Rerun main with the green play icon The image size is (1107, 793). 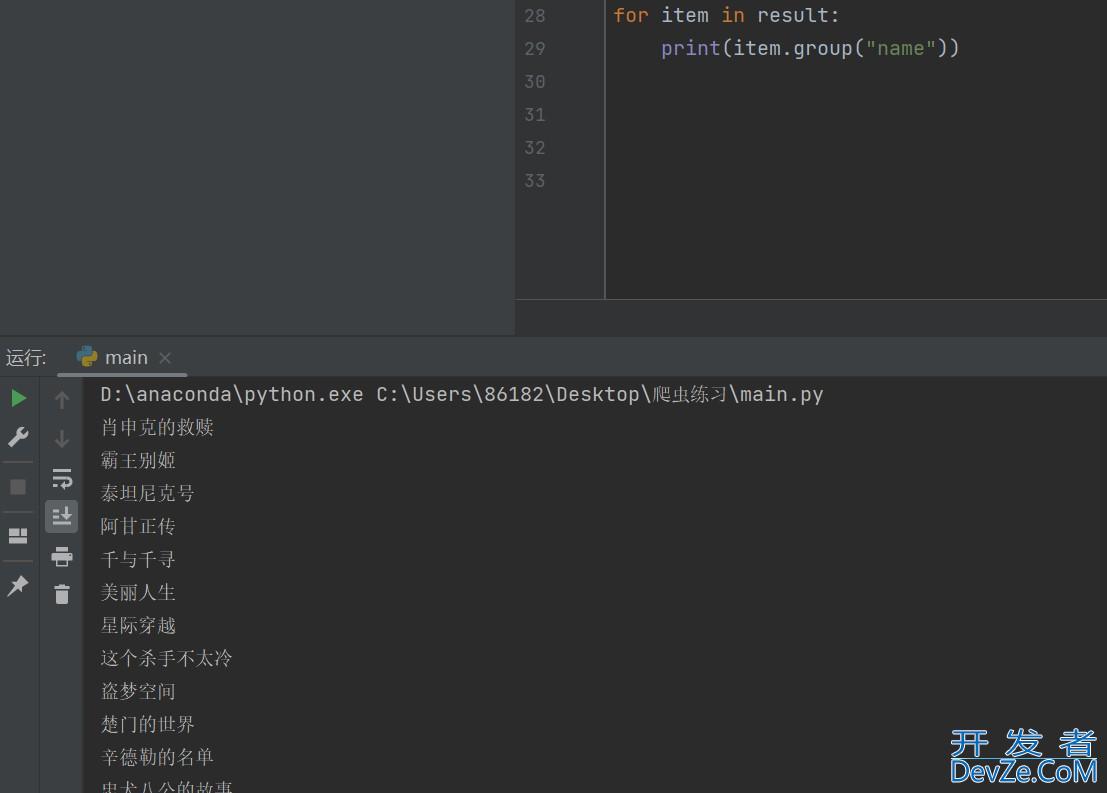click(18, 399)
